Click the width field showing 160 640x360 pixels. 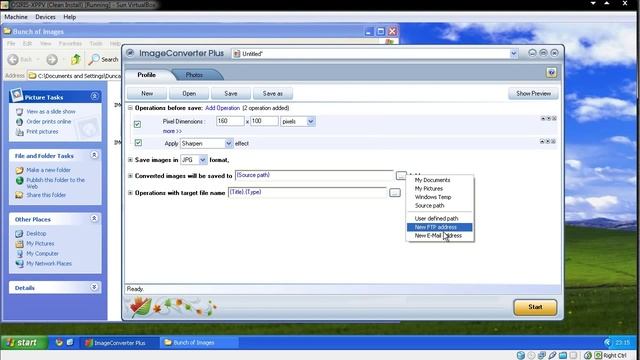point(230,121)
